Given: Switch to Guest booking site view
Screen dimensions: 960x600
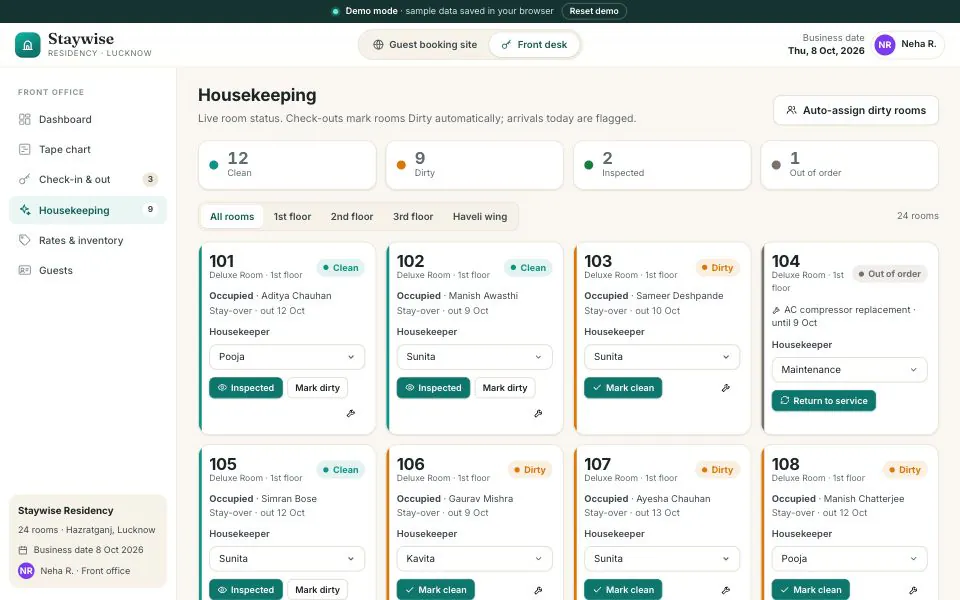Looking at the screenshot, I should coord(425,45).
